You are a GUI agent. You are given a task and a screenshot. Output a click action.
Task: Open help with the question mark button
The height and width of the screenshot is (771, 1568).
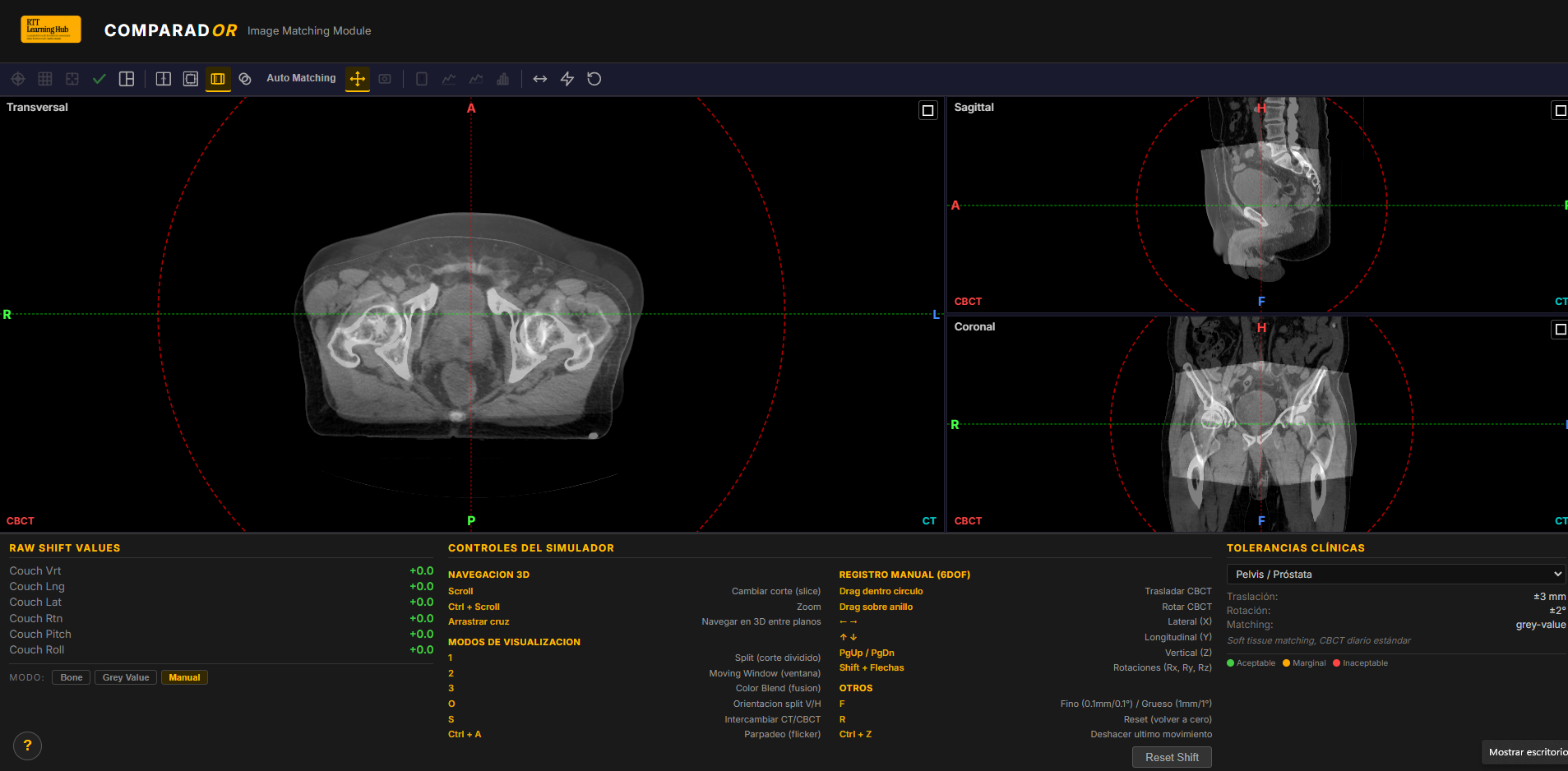point(28,746)
